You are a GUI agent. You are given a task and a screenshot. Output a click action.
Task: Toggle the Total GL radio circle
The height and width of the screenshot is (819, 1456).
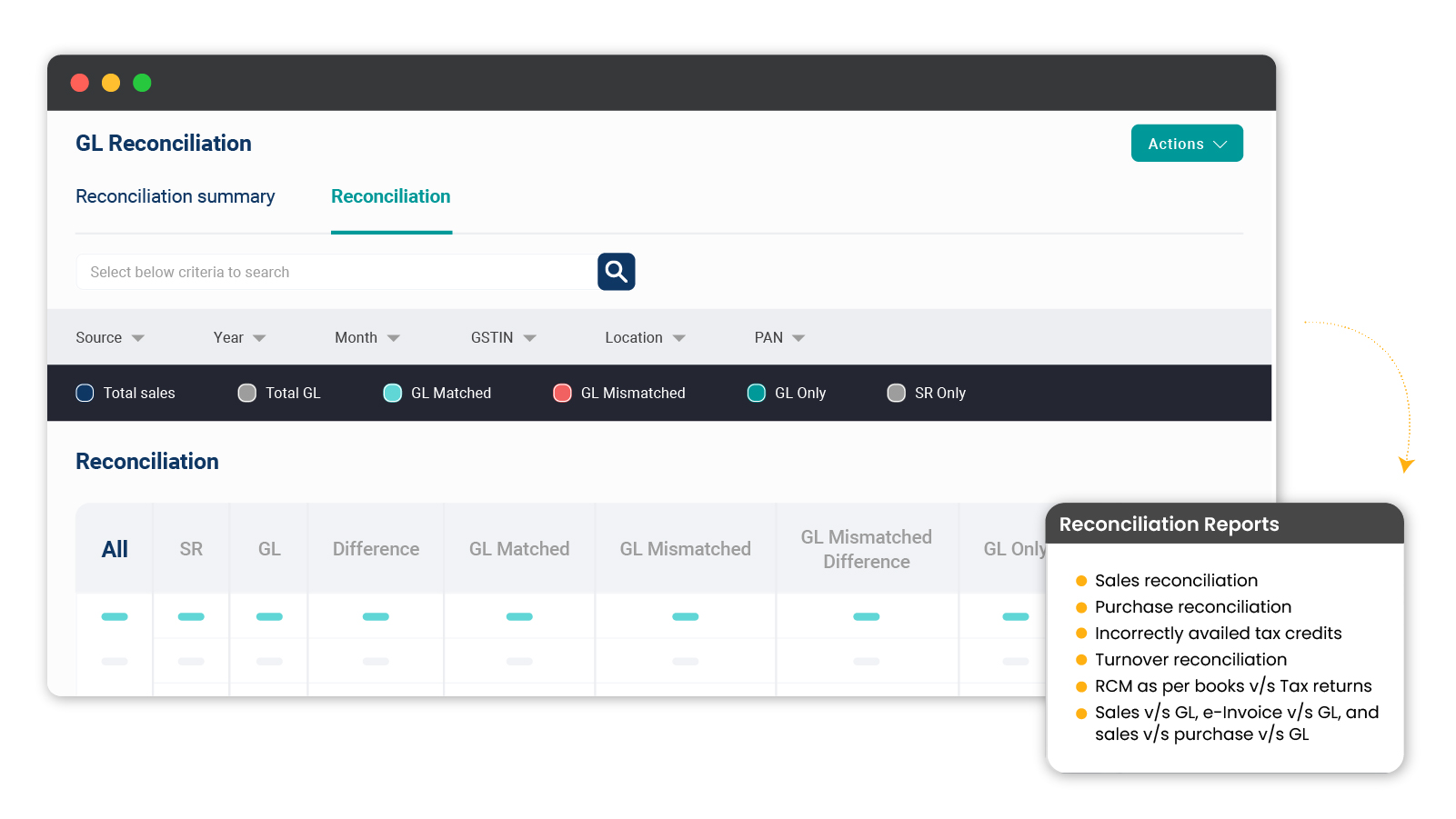(x=247, y=393)
